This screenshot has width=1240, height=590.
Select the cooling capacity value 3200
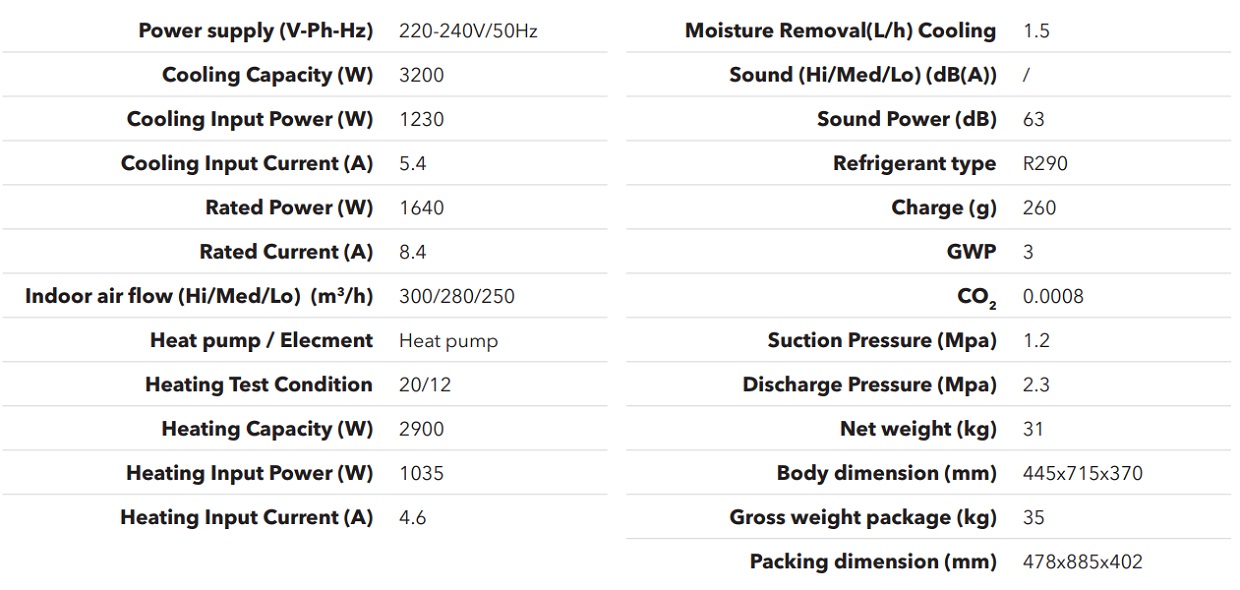(x=421, y=75)
